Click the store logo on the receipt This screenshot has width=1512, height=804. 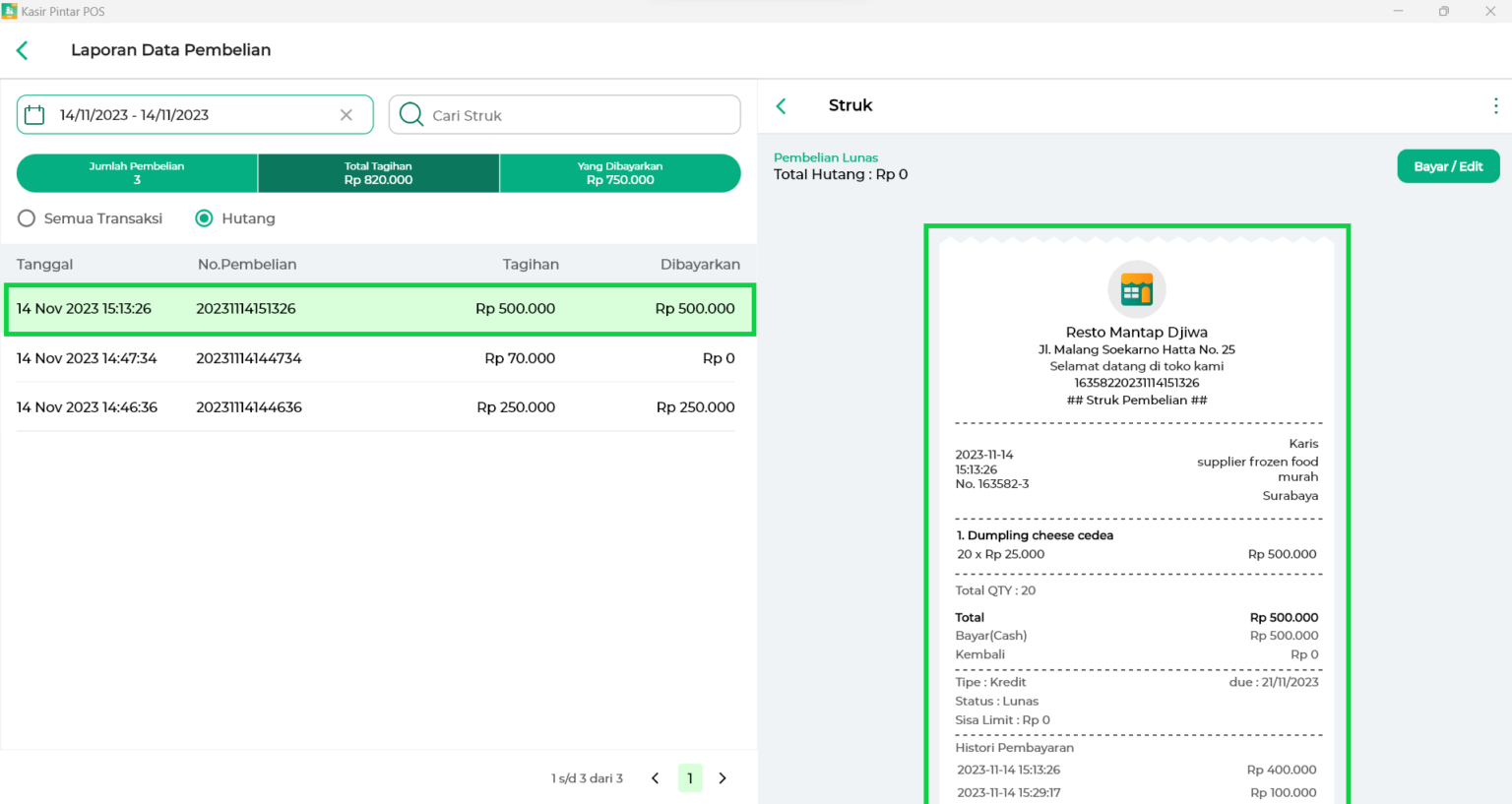[x=1136, y=289]
